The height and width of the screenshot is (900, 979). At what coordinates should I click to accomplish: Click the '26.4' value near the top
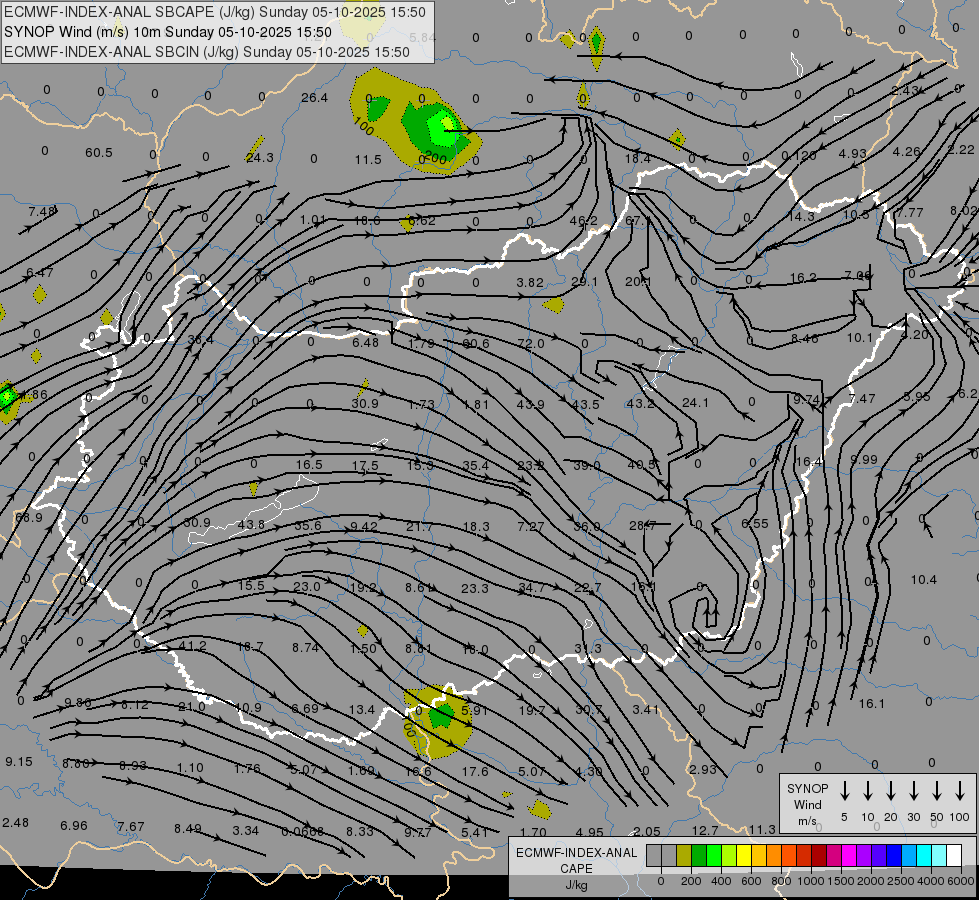[314, 97]
